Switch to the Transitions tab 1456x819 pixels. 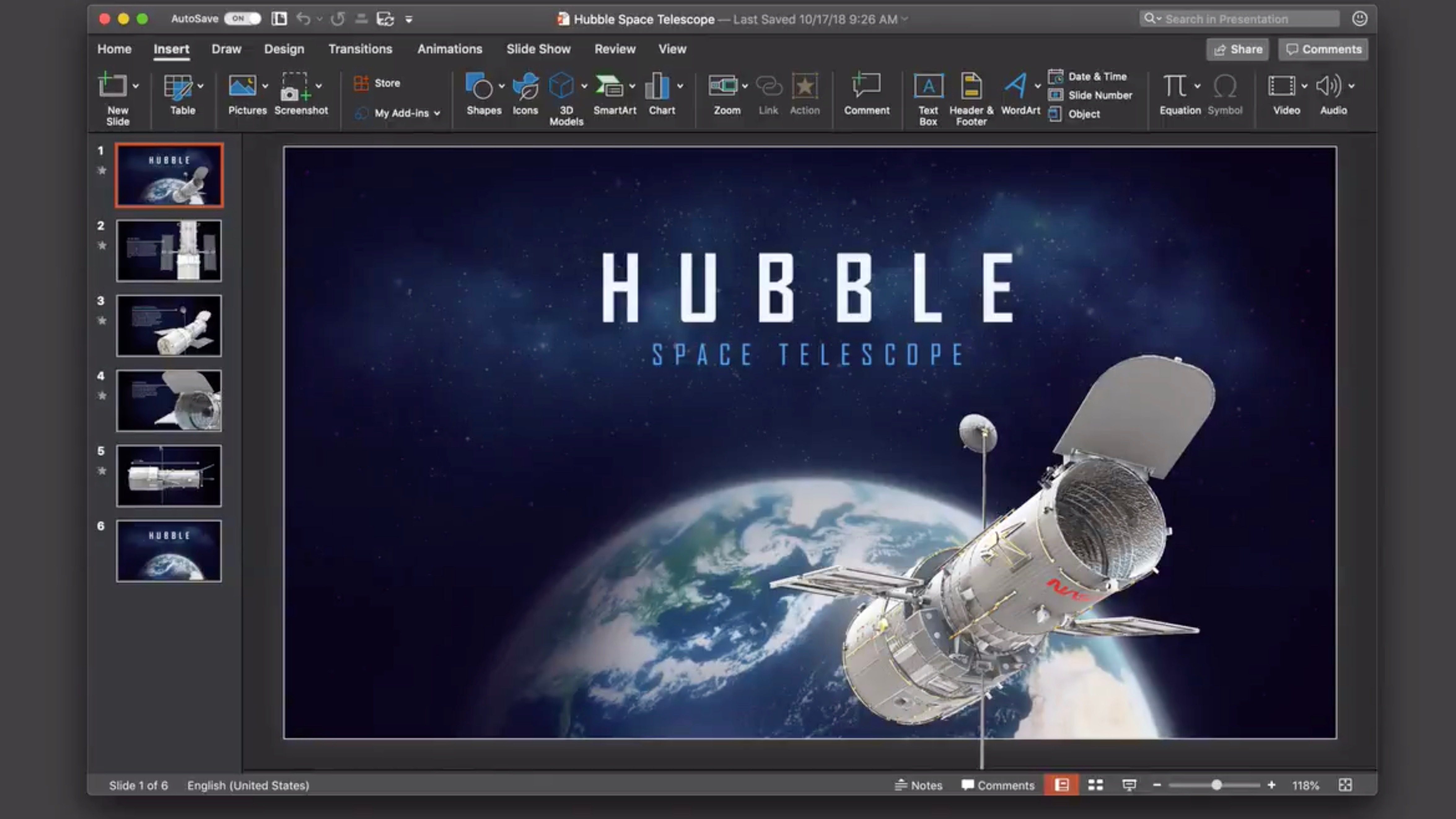point(360,49)
